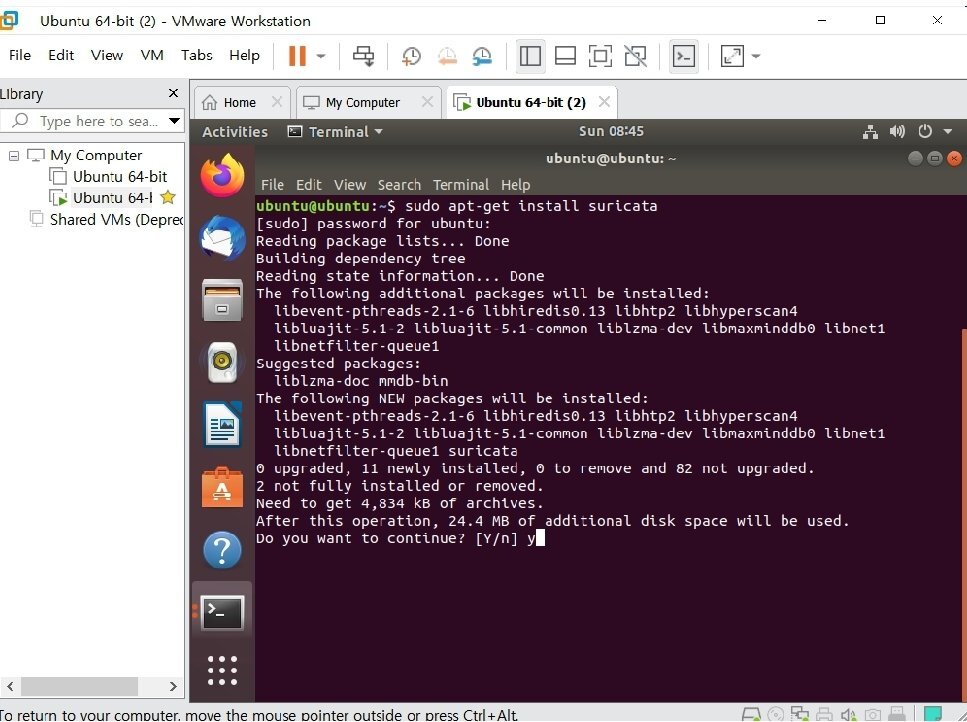Screen dimensions: 967x722
Task: Open the VMware File menu
Action: pyautogui.click(x=20, y=55)
